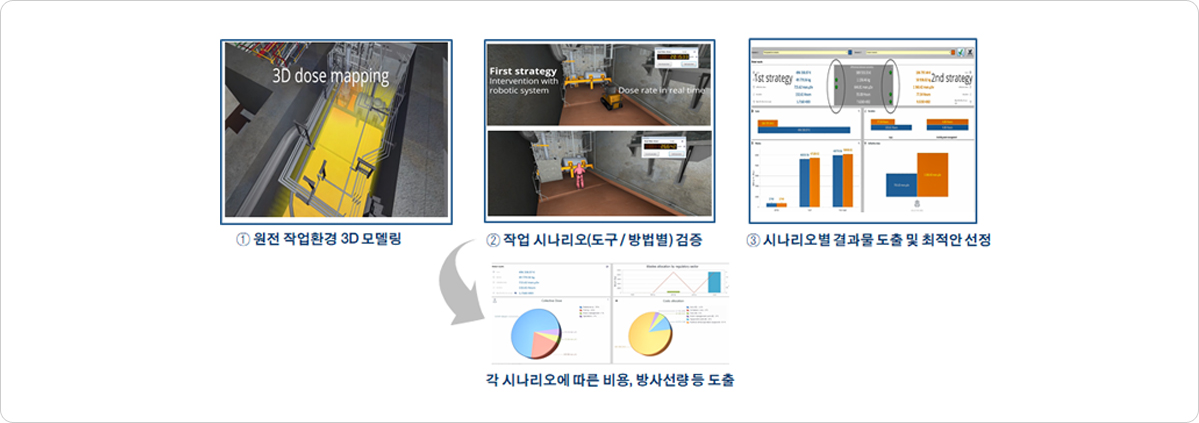Click the orange swatch beside second yellow field
Image resolution: width=1199 pixels, height=423 pixels.
(x=953, y=52)
